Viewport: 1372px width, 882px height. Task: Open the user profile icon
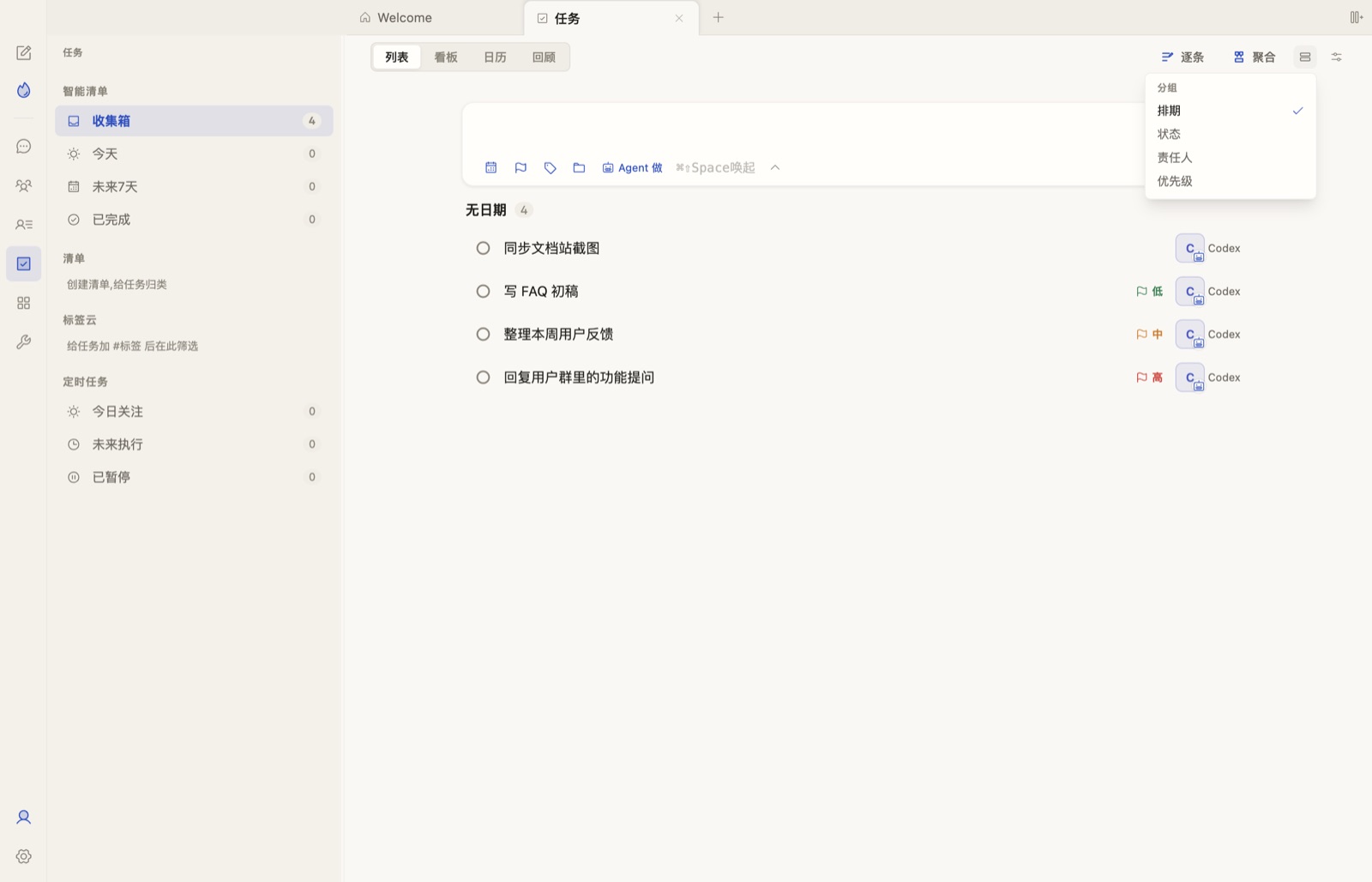23,817
